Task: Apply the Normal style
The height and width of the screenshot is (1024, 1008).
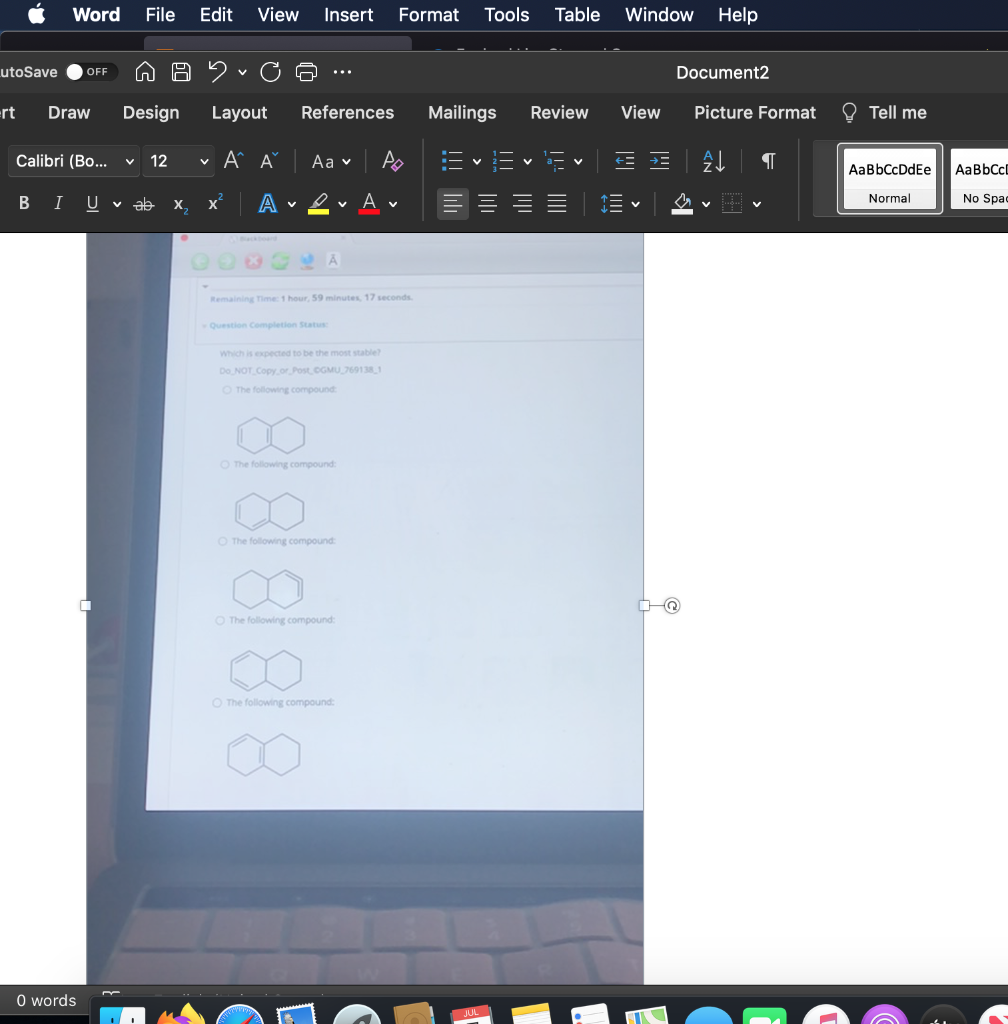Action: [889, 180]
